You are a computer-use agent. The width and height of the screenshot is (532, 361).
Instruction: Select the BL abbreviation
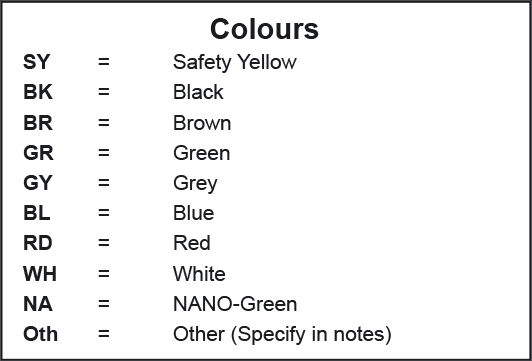point(37,213)
